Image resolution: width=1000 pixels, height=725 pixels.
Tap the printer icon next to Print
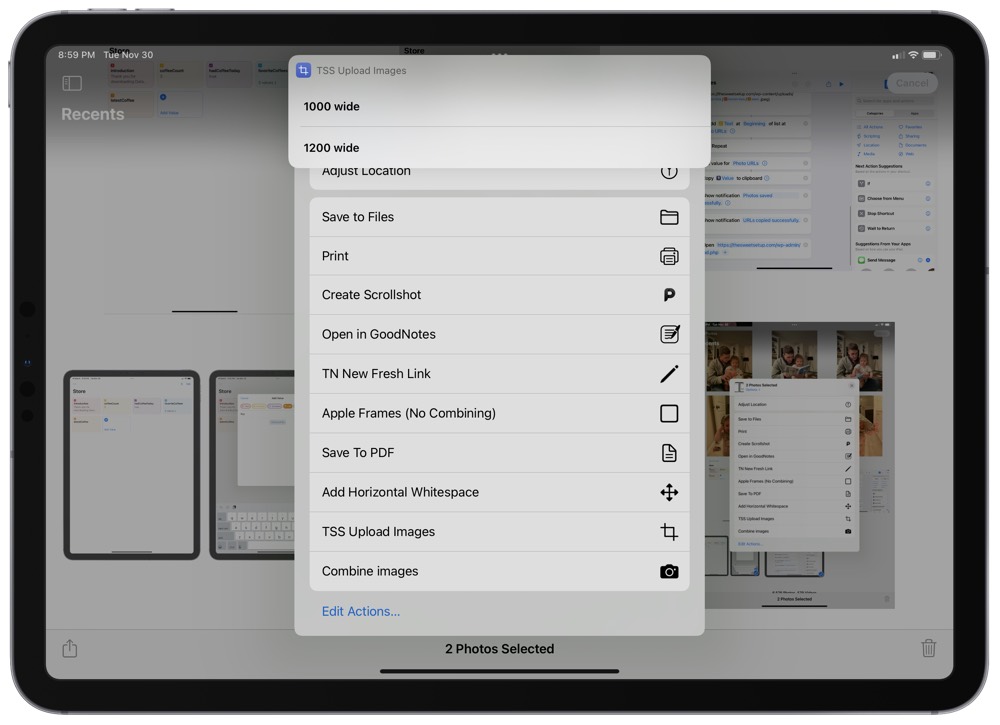671,255
